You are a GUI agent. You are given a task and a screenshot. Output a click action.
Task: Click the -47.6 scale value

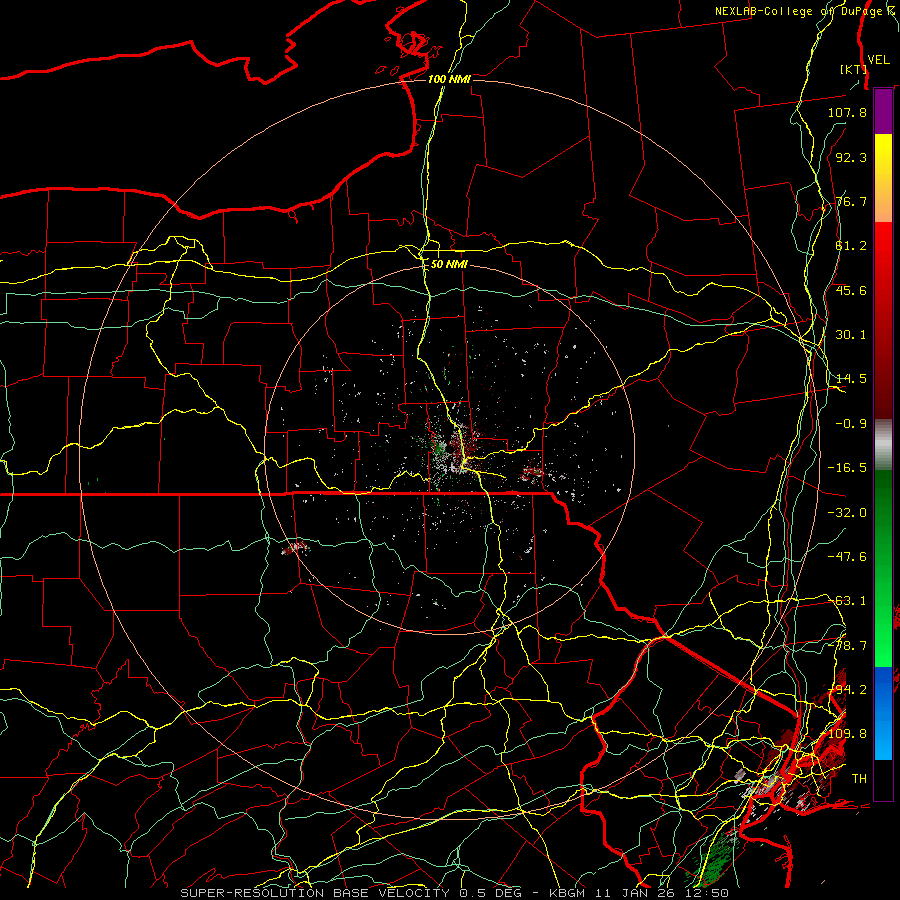[847, 557]
